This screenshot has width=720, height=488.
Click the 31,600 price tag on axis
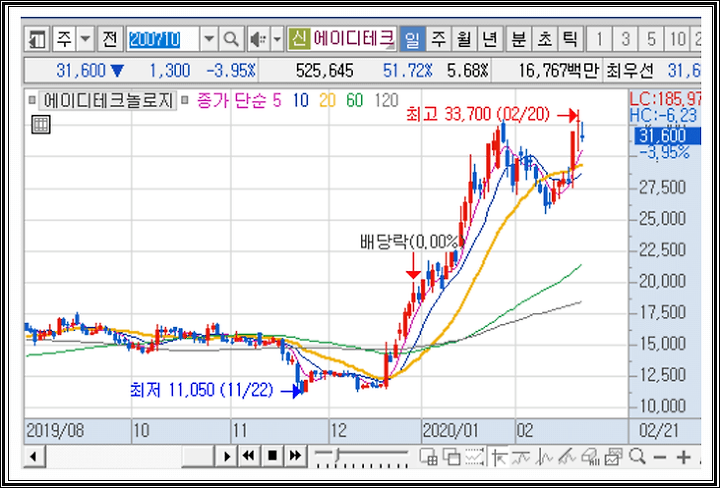point(668,136)
